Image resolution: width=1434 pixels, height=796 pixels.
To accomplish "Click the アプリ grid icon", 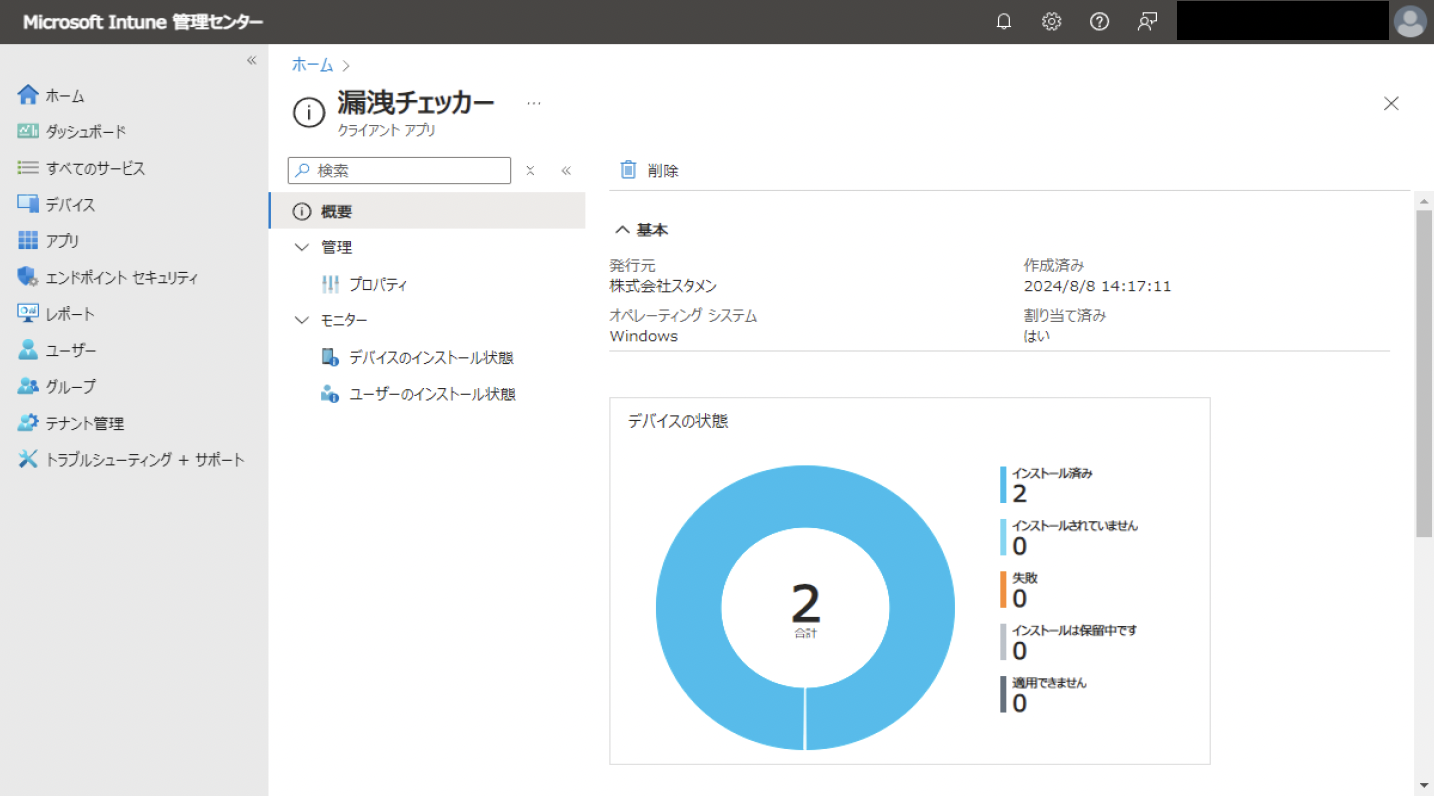I will [28, 240].
